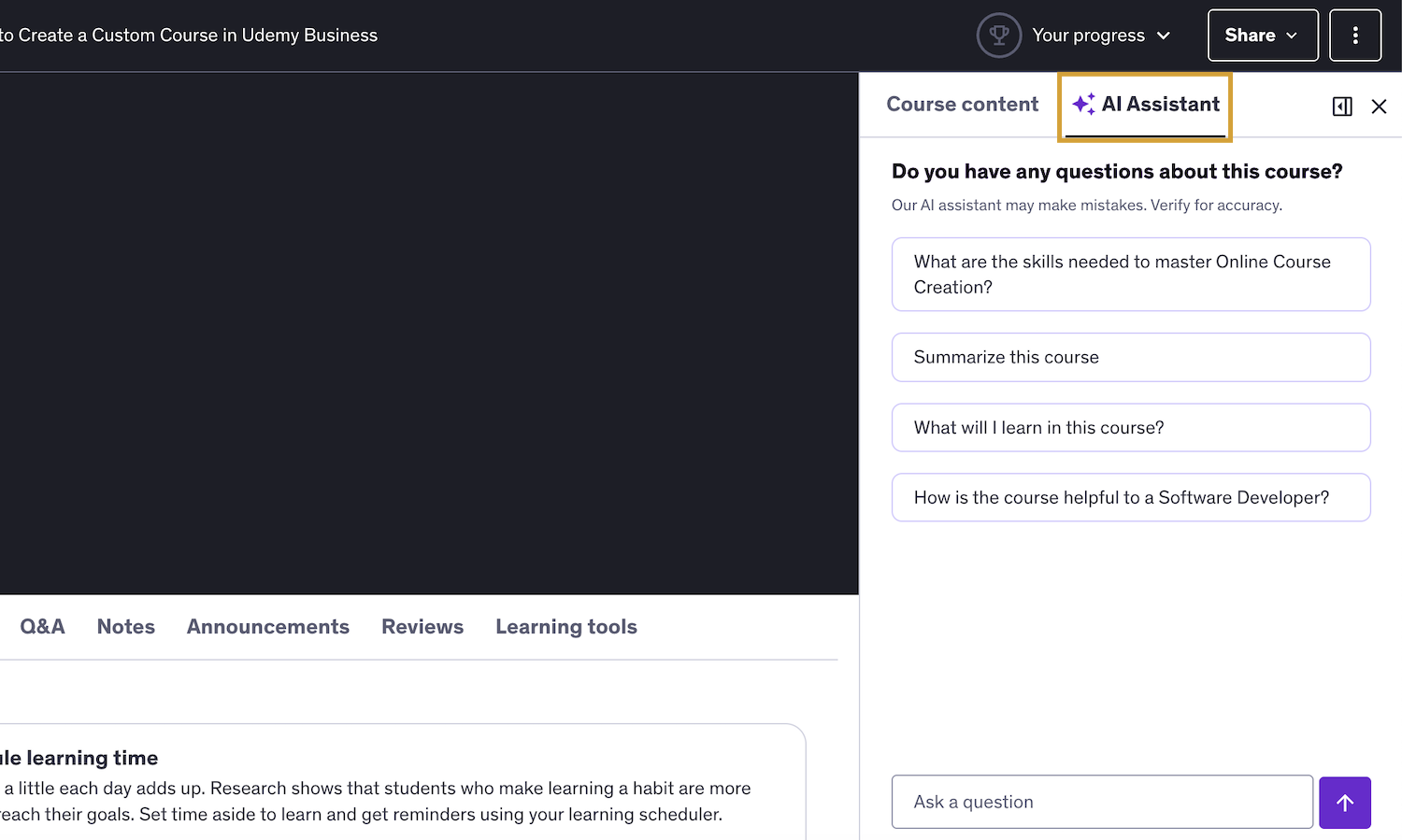The image size is (1402, 840).
Task: Open the Learning tools tab
Action: click(x=566, y=627)
